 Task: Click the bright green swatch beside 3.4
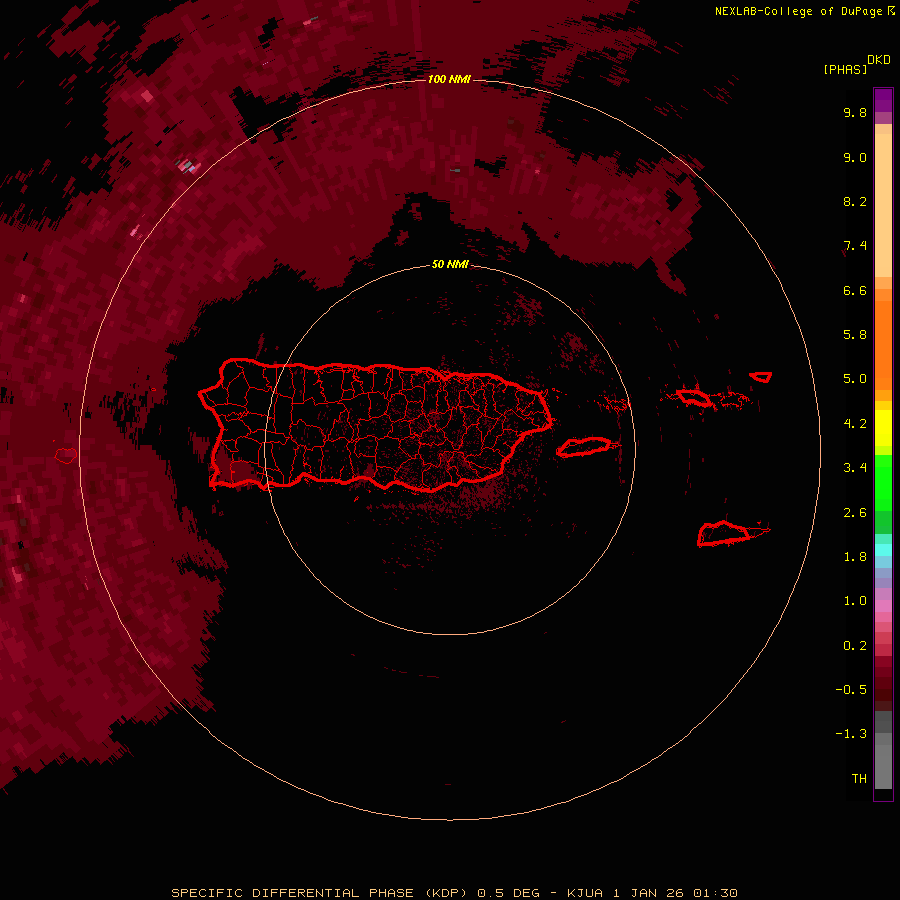883,482
